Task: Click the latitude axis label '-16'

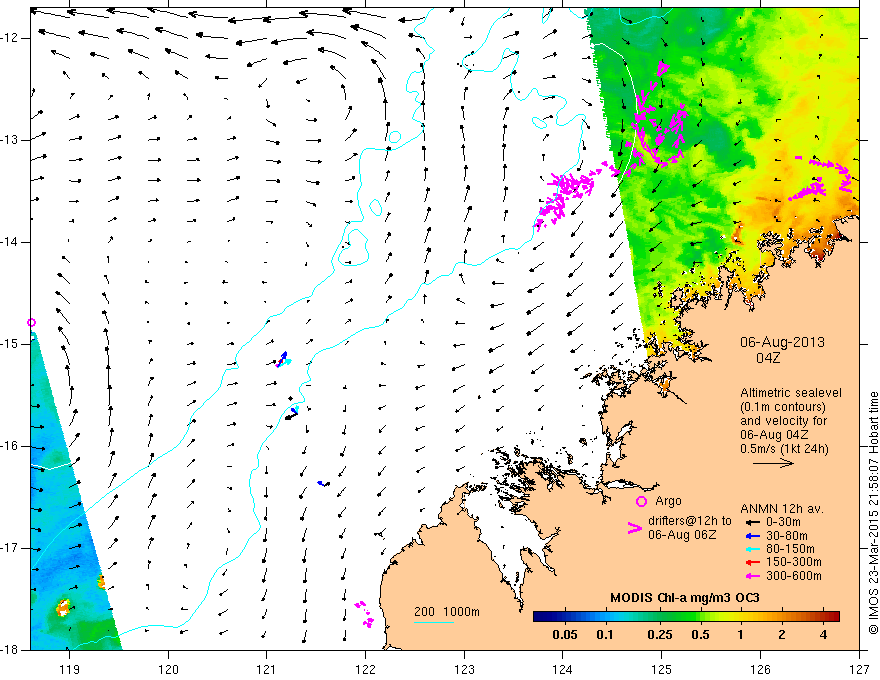Action: [10, 446]
